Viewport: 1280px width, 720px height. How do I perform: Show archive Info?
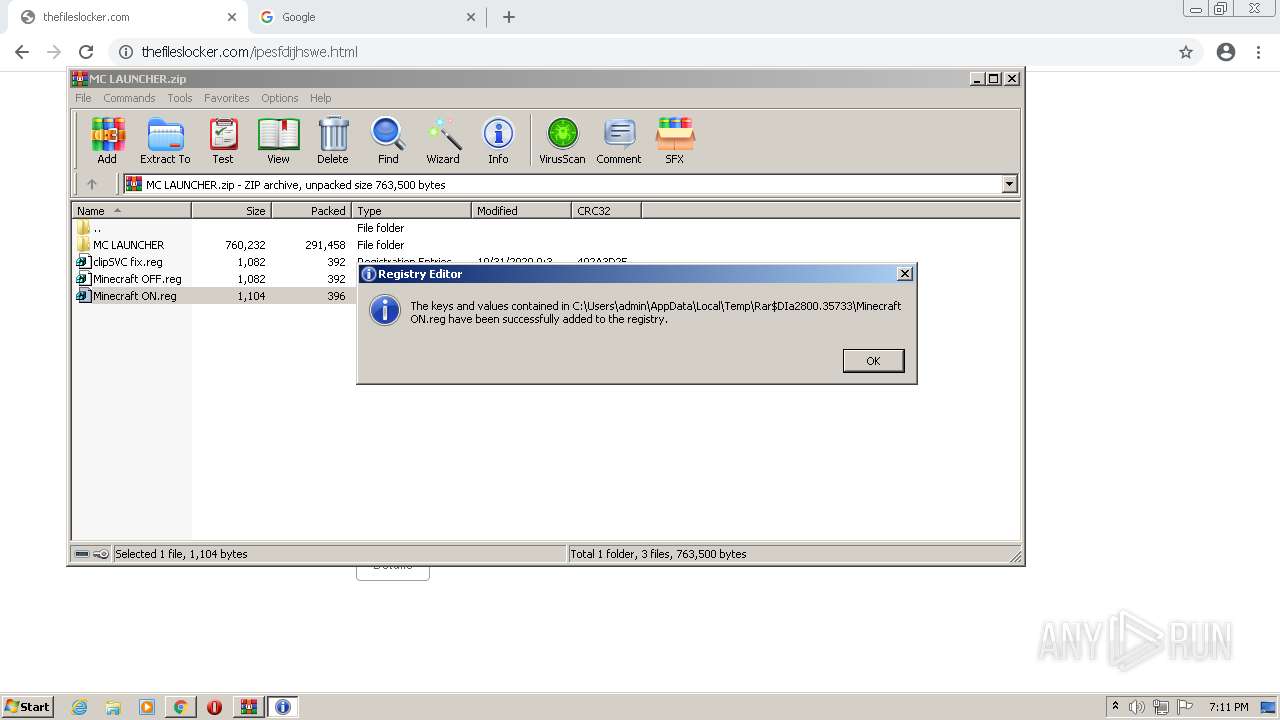tap(498, 140)
